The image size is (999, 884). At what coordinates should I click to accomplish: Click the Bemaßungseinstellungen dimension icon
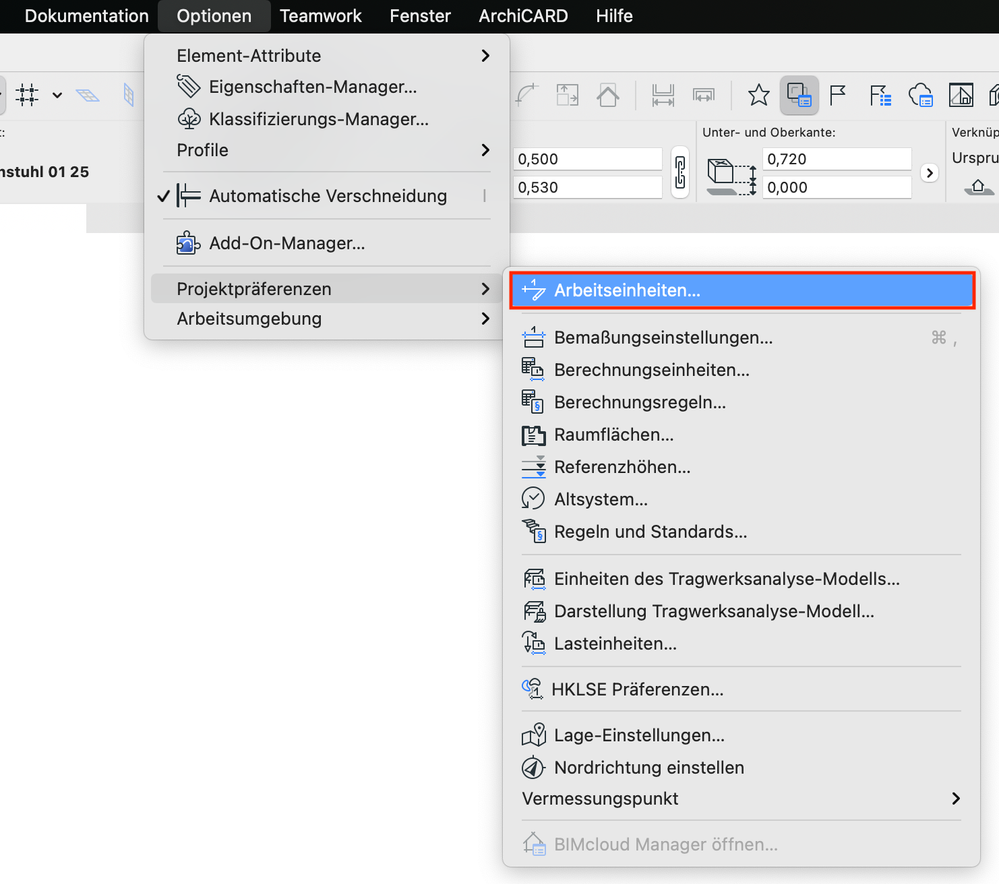[x=533, y=338]
